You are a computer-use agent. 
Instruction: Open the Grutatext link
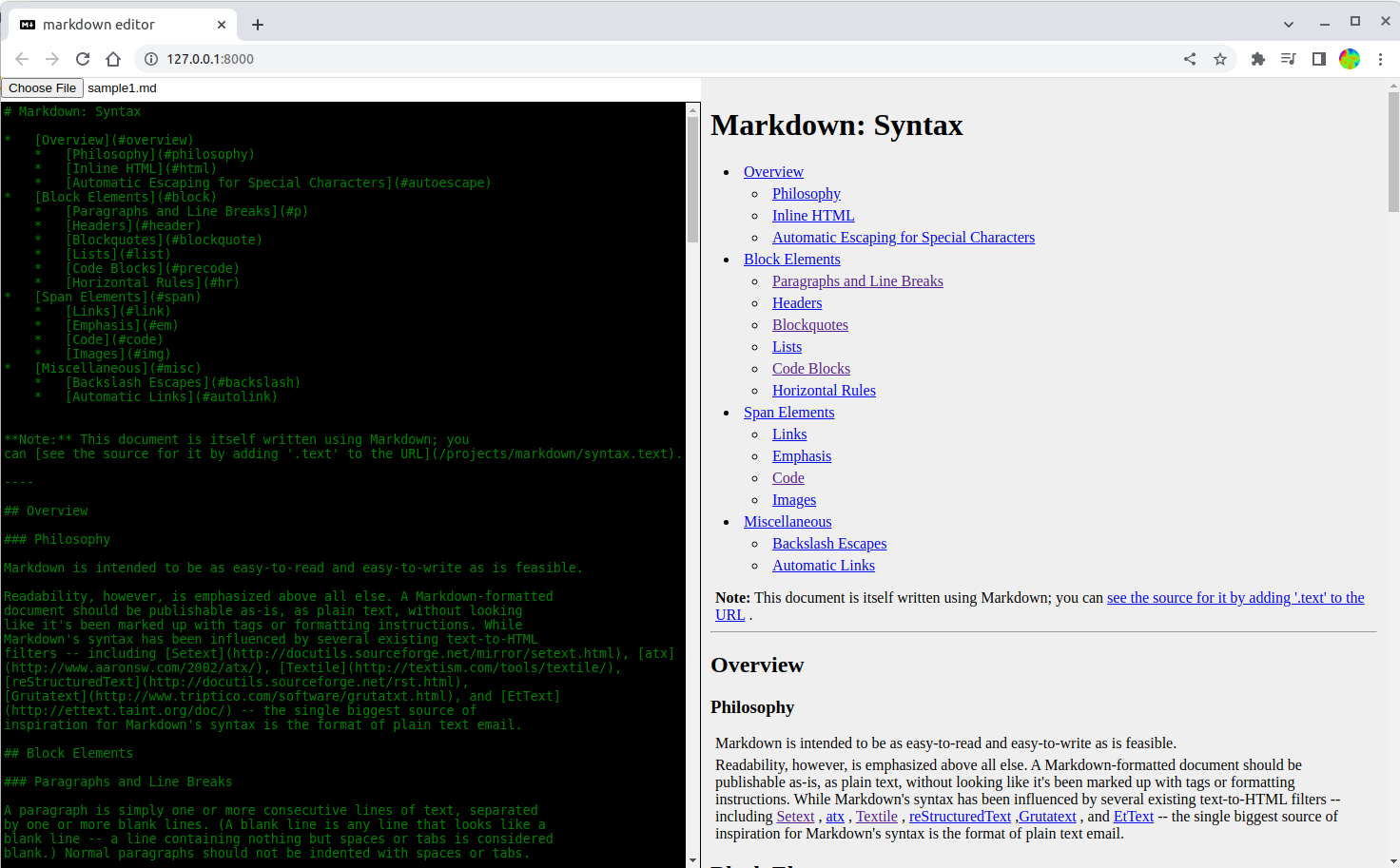(1047, 817)
